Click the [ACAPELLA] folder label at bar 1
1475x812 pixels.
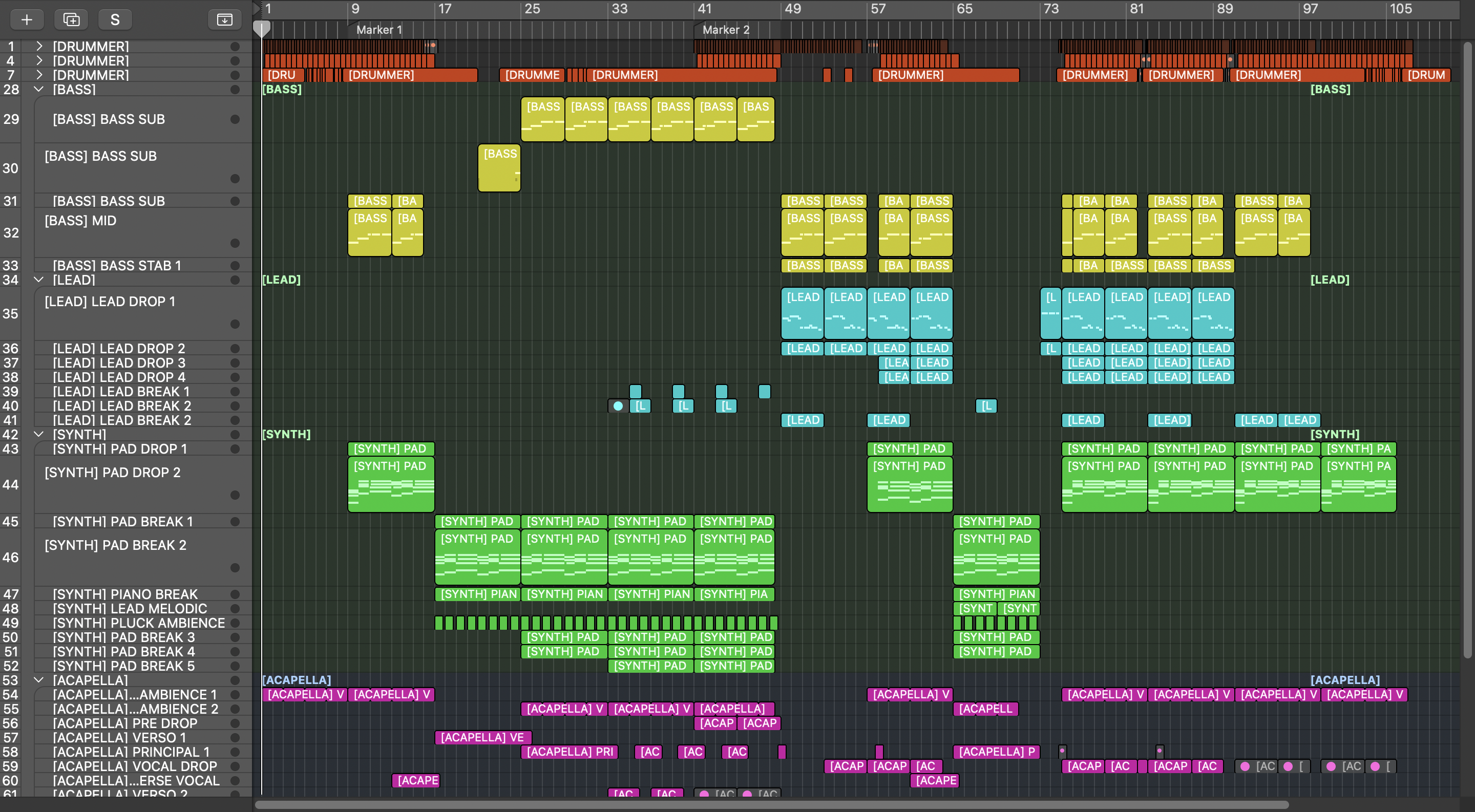(297, 680)
